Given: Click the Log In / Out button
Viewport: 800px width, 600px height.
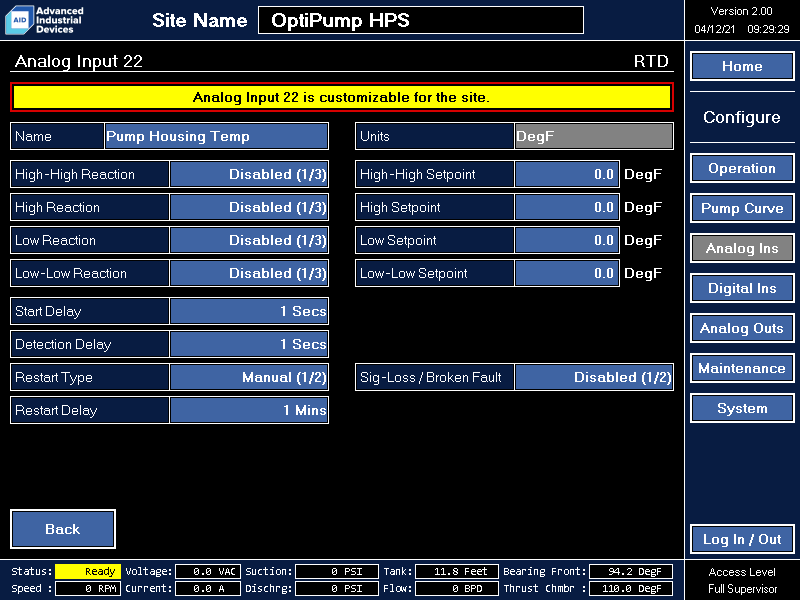Looking at the screenshot, I should tap(742, 539).
